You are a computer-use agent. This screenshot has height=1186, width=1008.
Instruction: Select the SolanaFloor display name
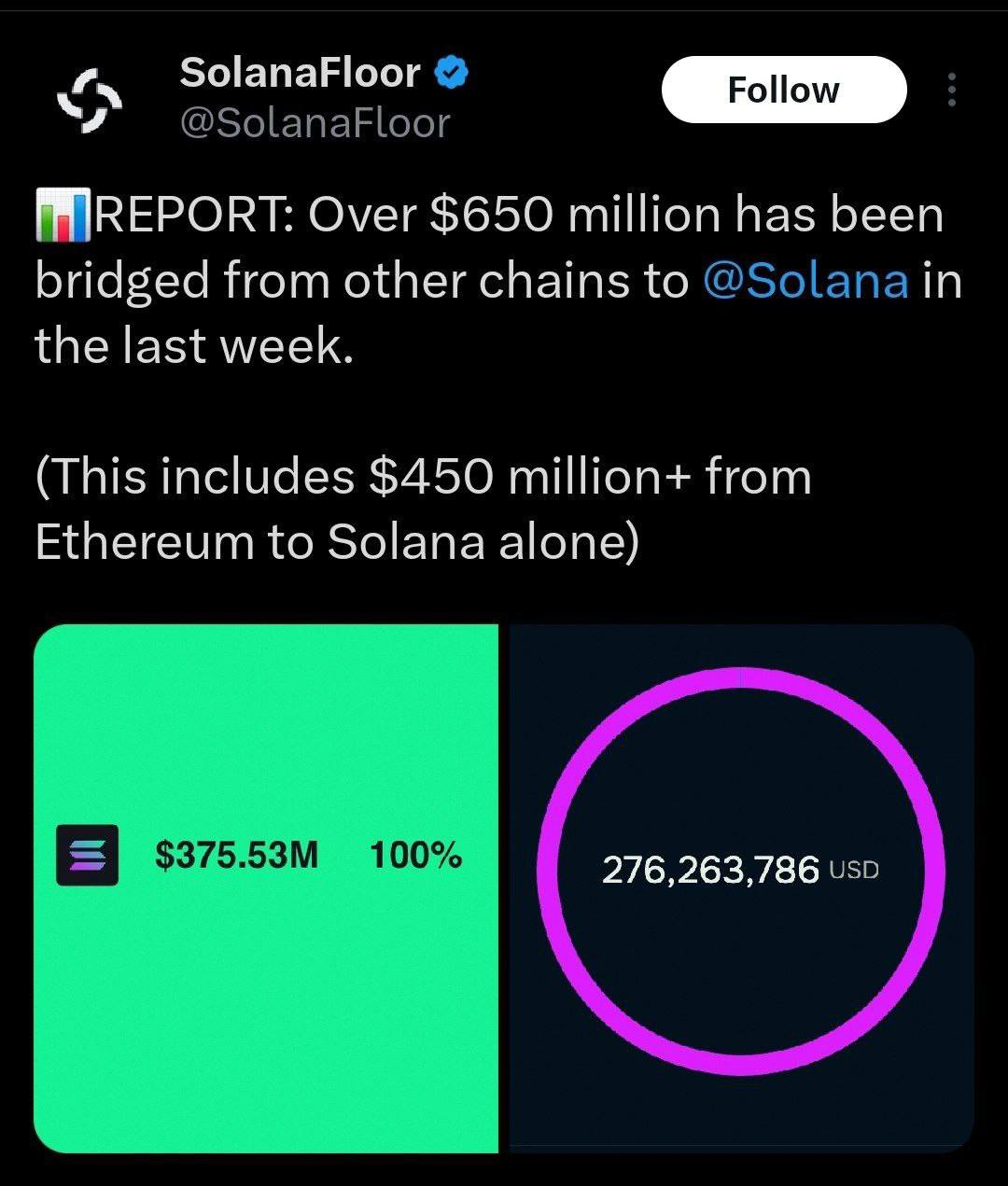[x=301, y=73]
